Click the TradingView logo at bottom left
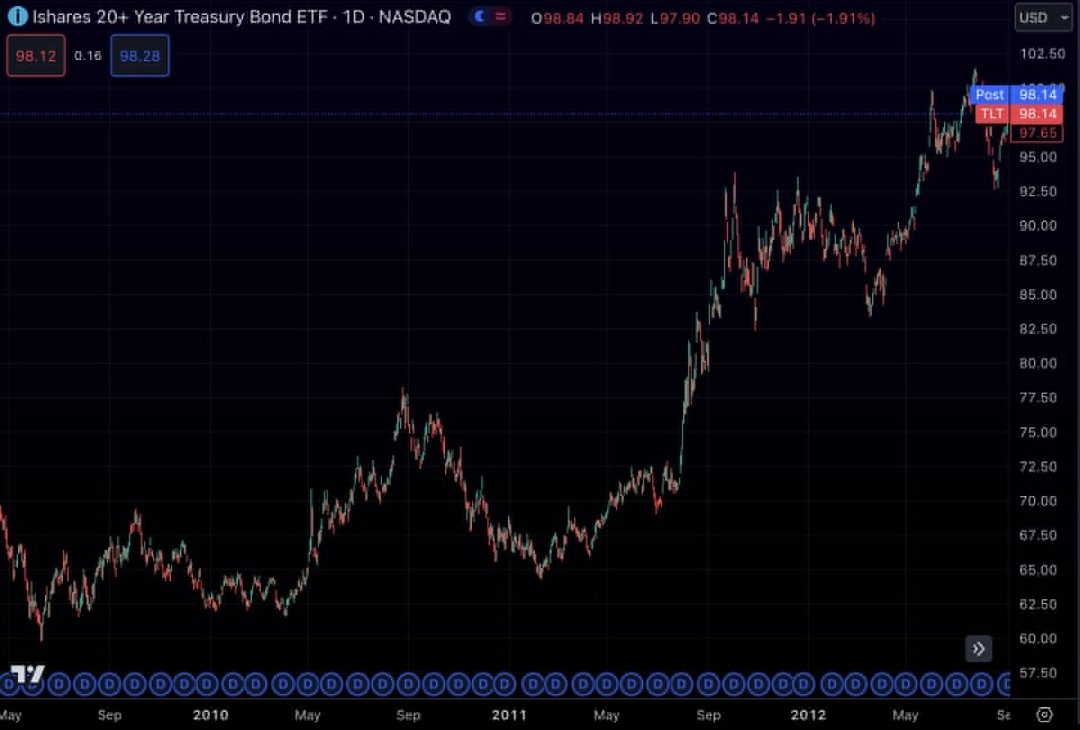The height and width of the screenshot is (730, 1080). (28, 674)
